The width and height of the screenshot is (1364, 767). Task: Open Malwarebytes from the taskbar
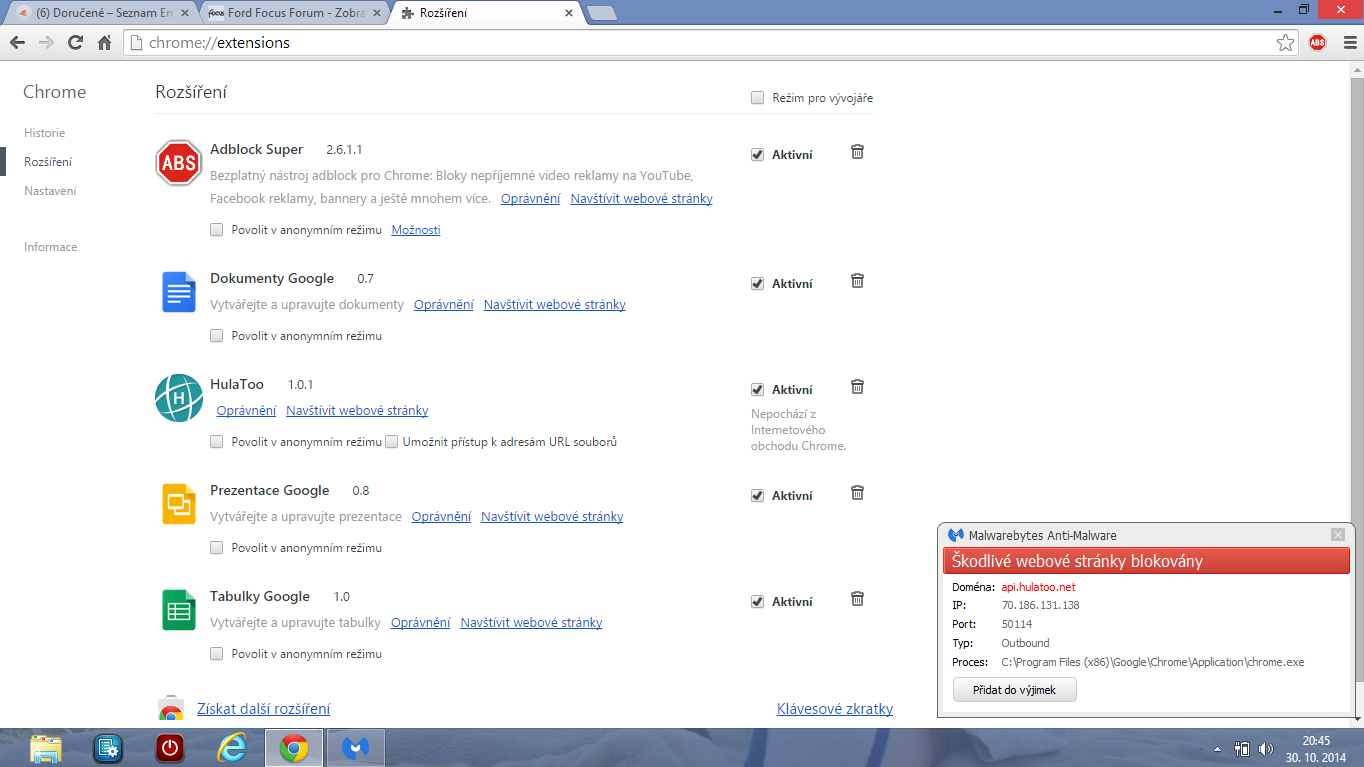point(357,747)
